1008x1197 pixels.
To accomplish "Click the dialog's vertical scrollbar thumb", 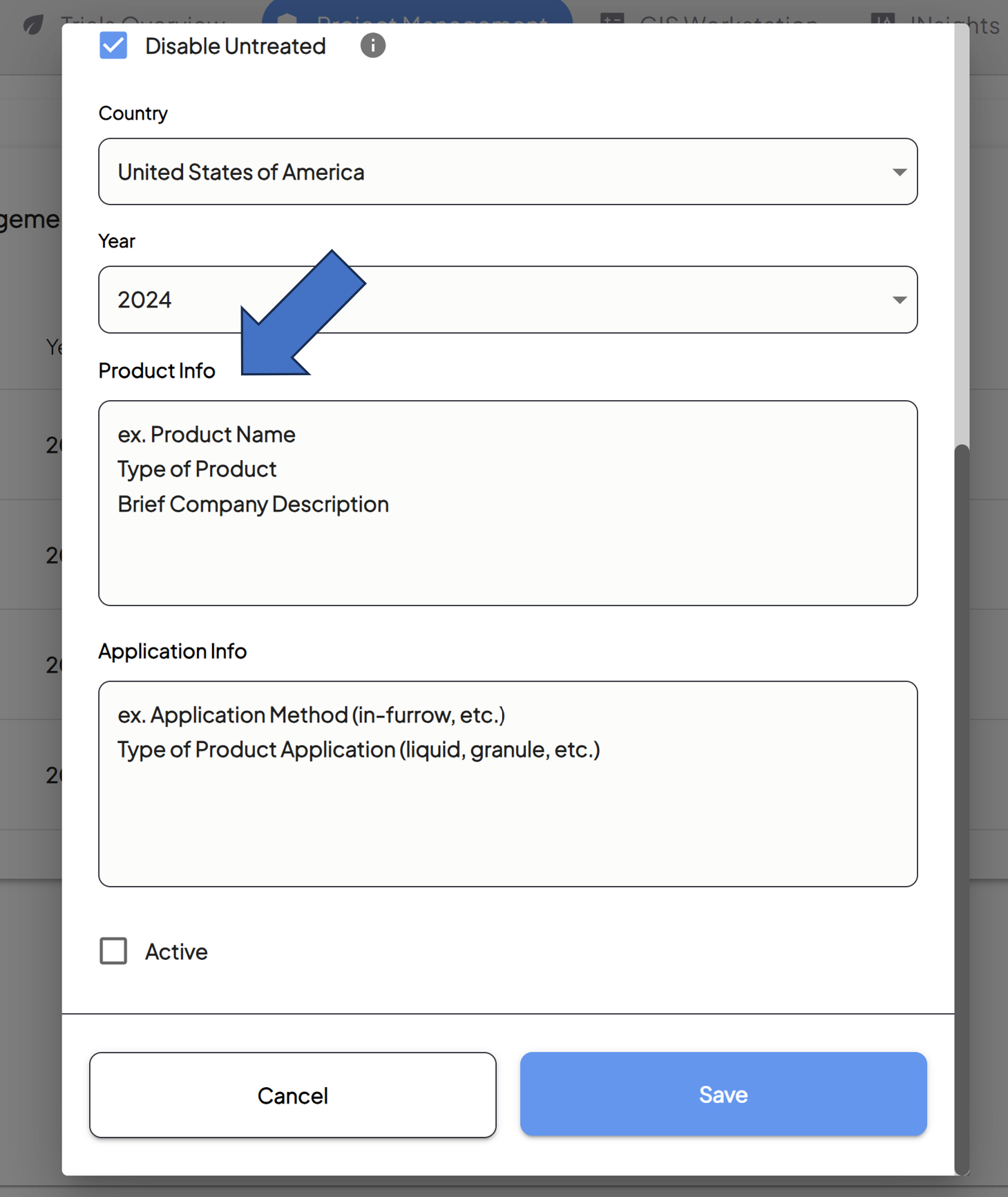I will [x=961, y=807].
